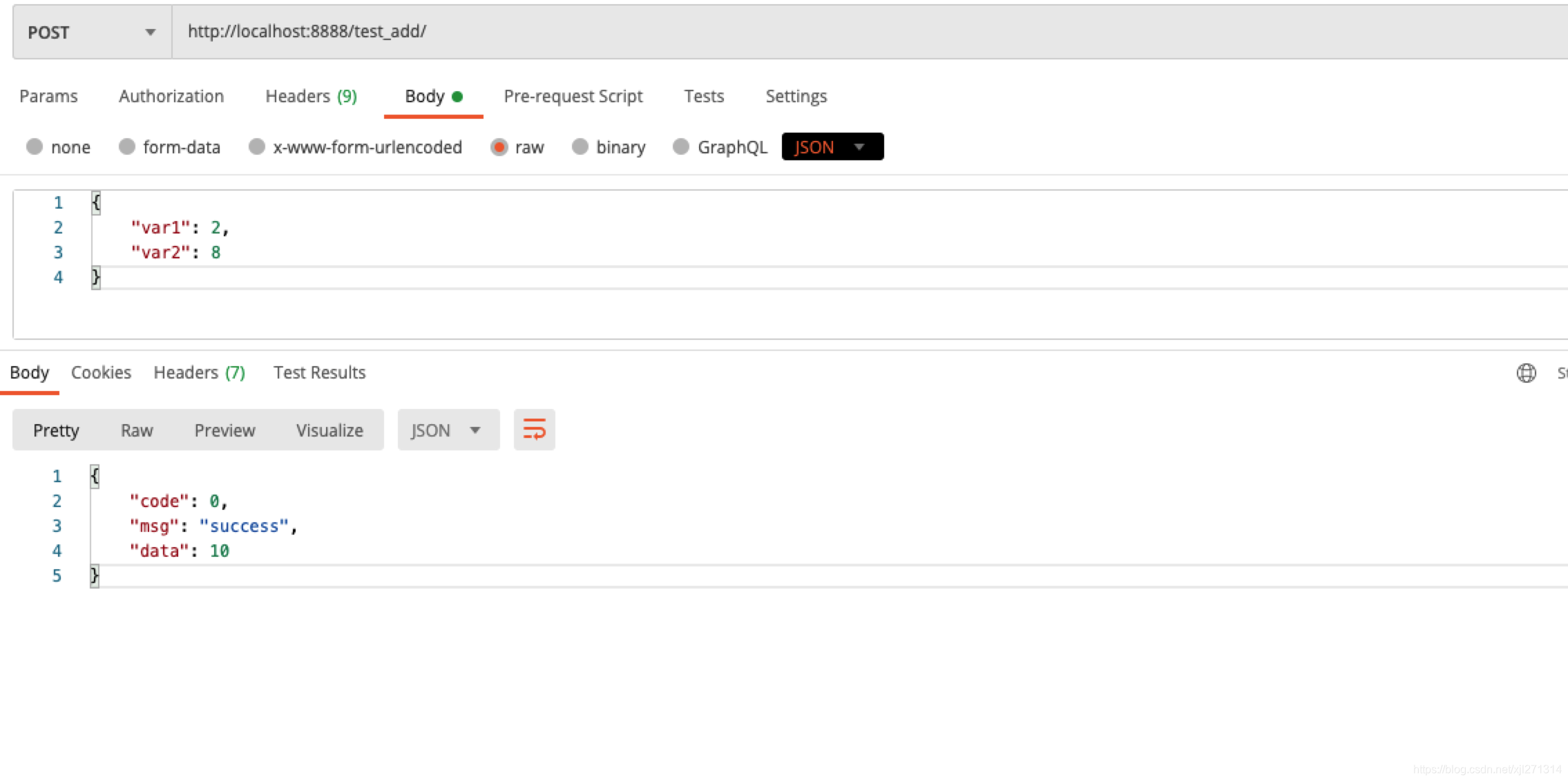Open the request Headers (9) tab
The height and width of the screenshot is (782, 1568).
(x=311, y=96)
